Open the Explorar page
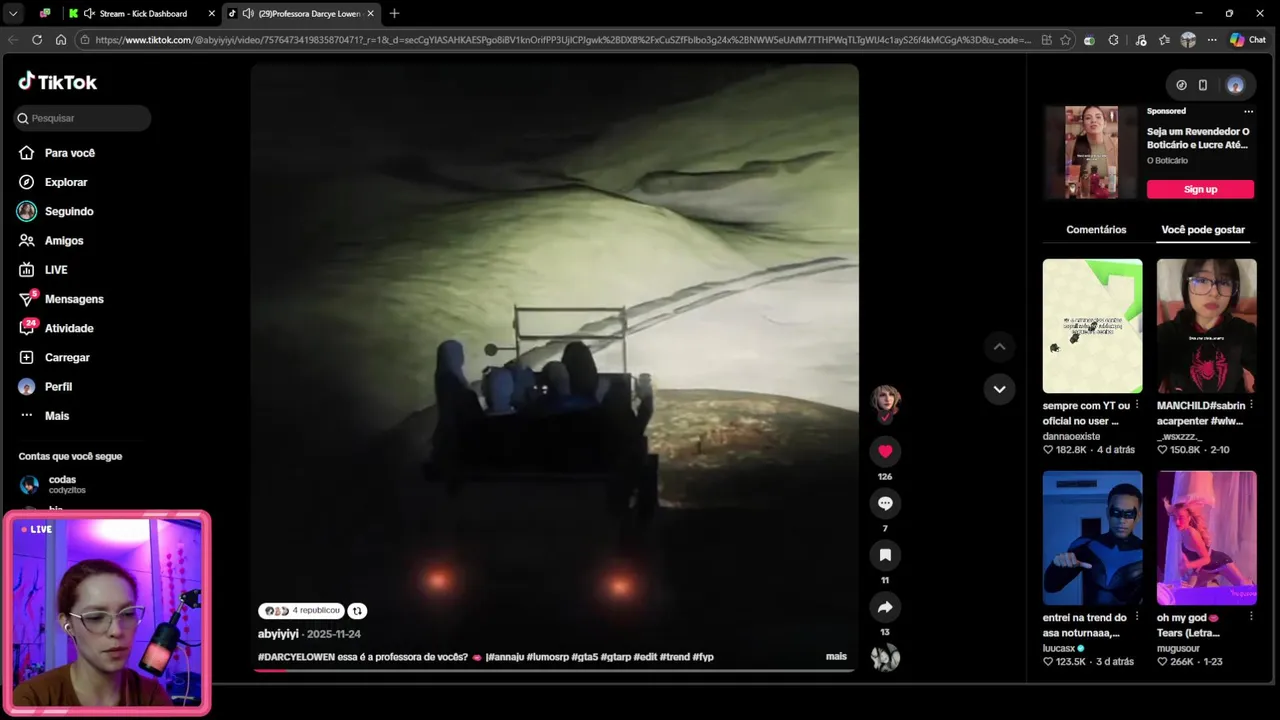1280x720 pixels. pos(66,182)
